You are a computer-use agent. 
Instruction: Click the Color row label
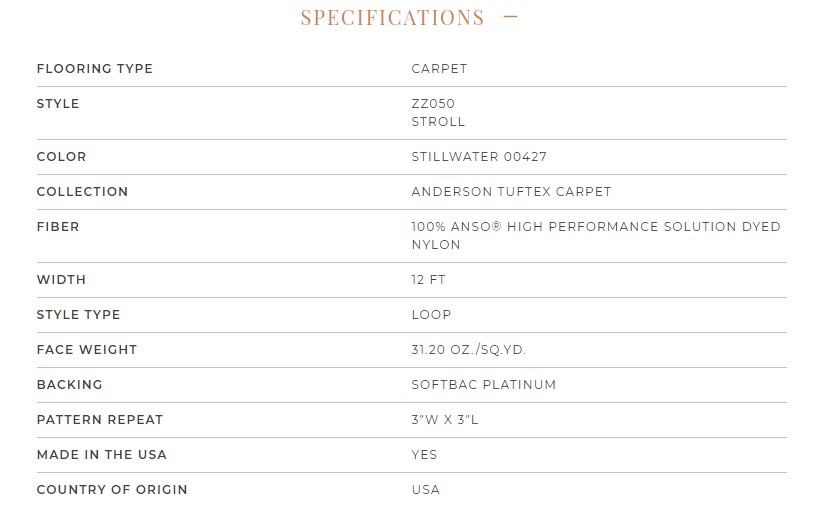pos(62,157)
